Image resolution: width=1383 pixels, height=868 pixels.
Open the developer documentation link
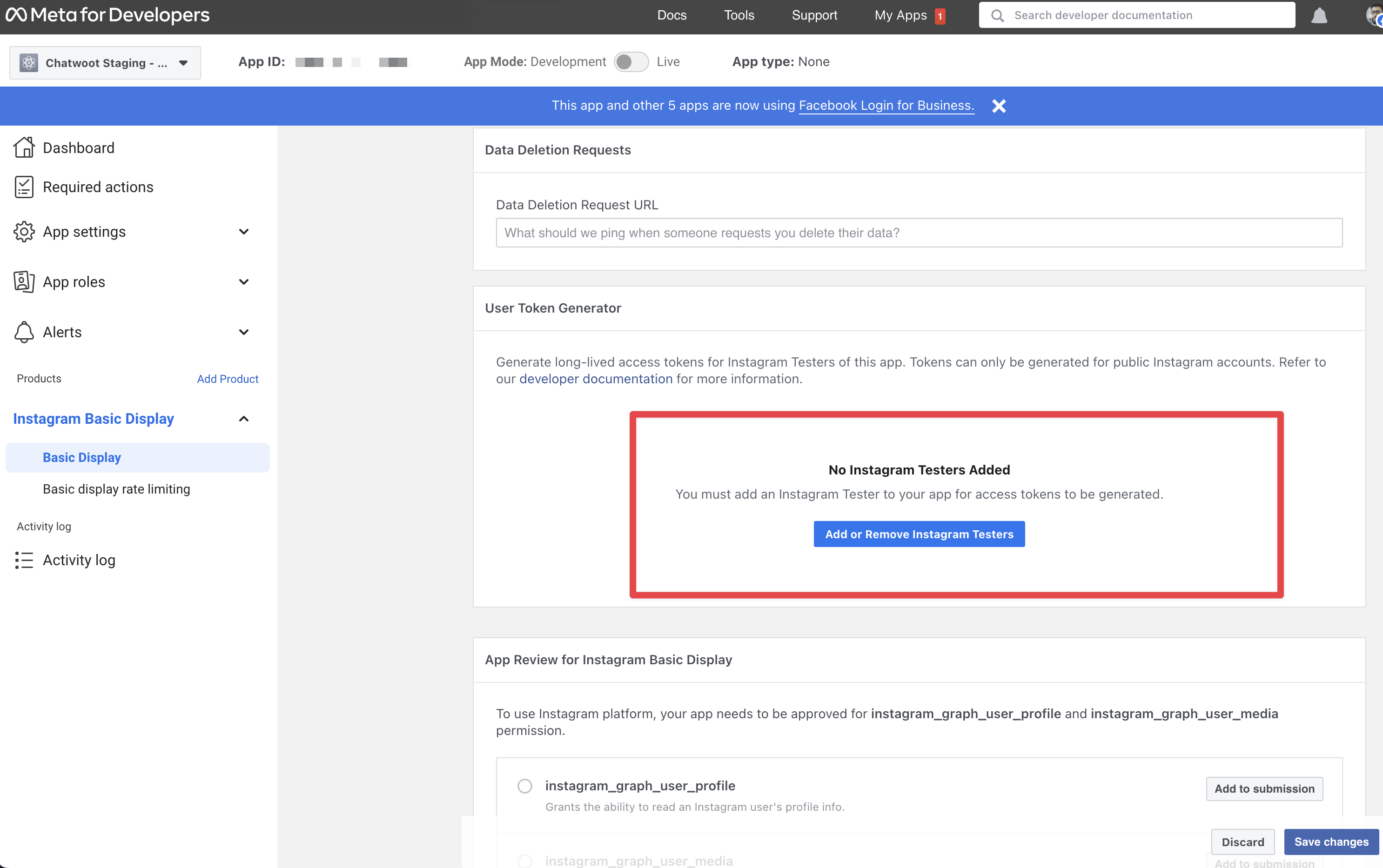[596, 379]
